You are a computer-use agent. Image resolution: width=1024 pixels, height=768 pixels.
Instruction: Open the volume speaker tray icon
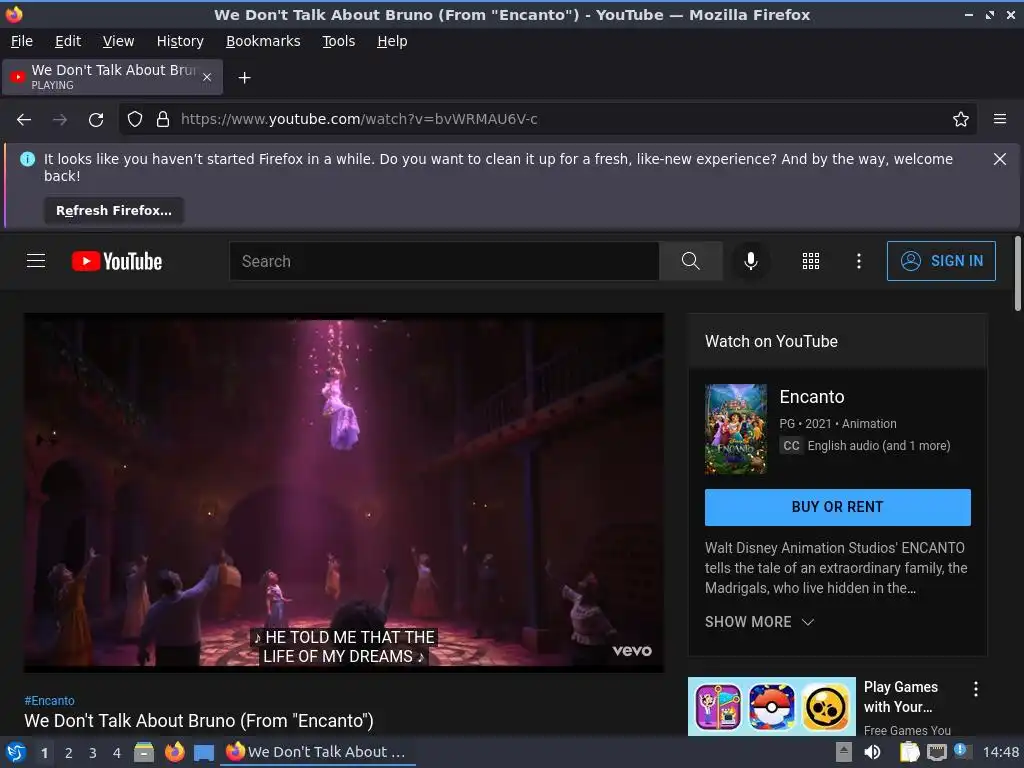pyautogui.click(x=872, y=752)
